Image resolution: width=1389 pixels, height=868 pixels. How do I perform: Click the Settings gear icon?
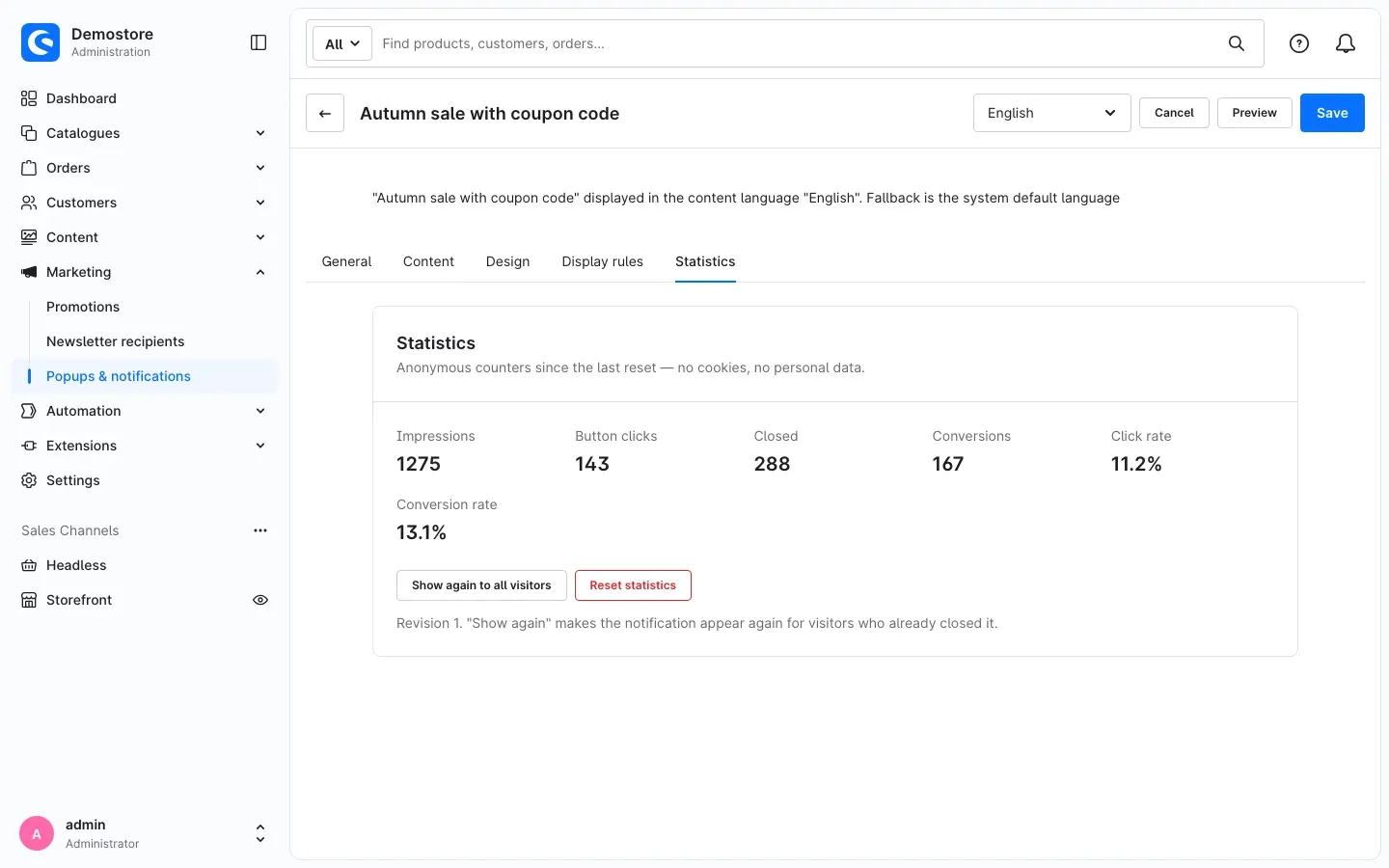[29, 480]
